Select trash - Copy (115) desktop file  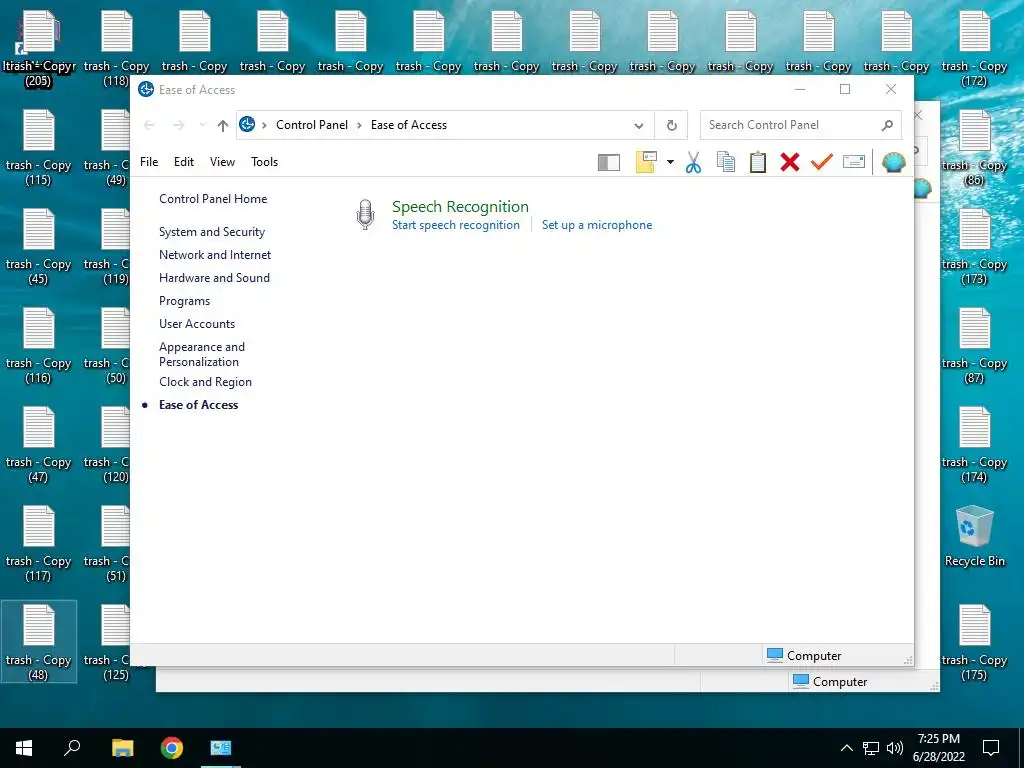pos(39,148)
